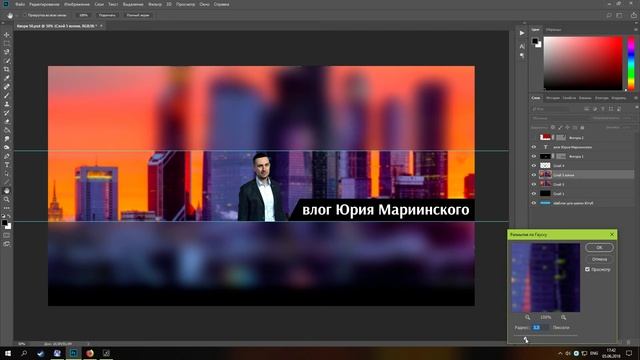Switch to the 'История' tab
The height and width of the screenshot is (360, 640).
(x=553, y=98)
